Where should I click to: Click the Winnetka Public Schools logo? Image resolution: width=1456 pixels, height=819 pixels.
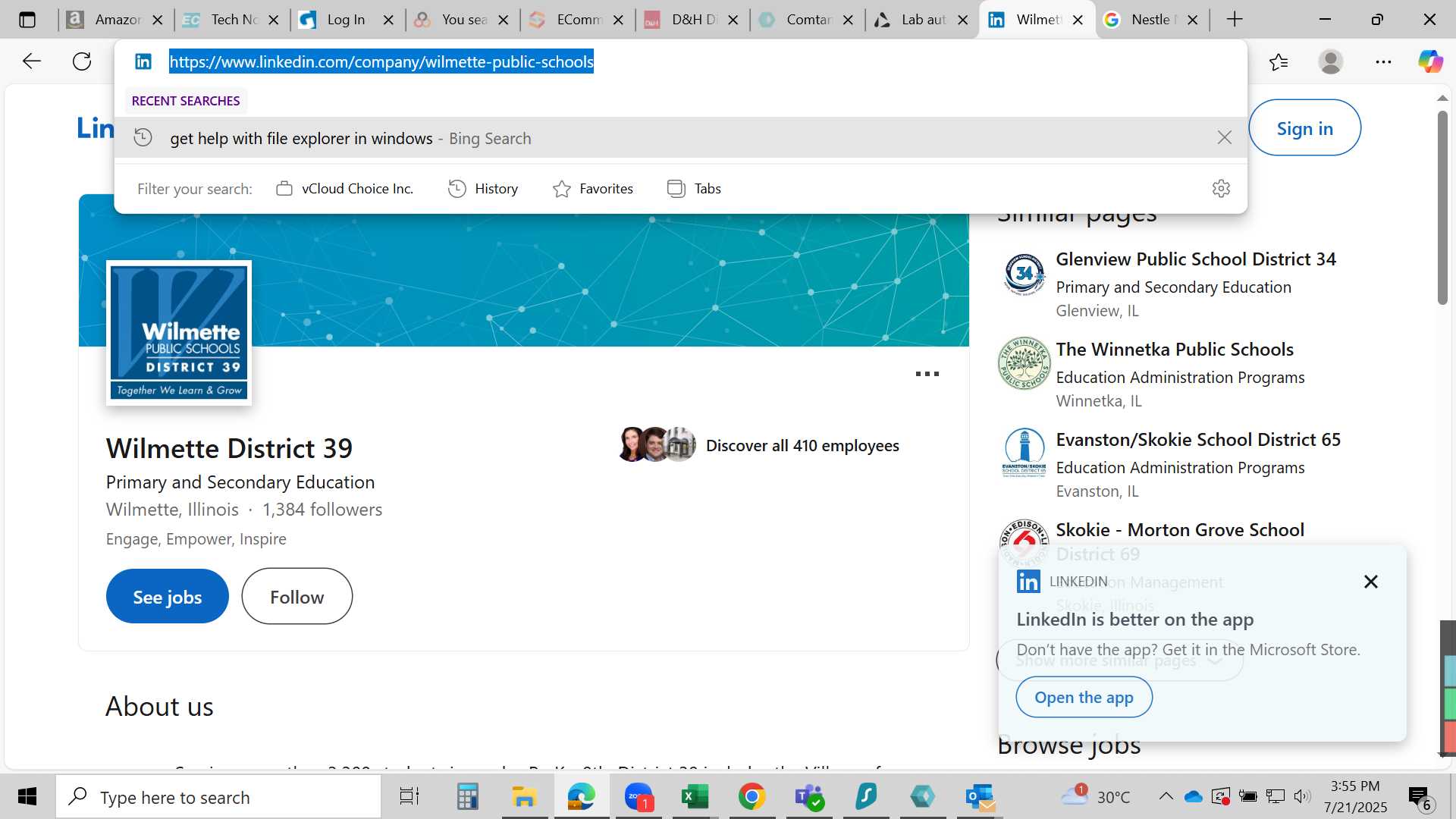tap(1024, 363)
